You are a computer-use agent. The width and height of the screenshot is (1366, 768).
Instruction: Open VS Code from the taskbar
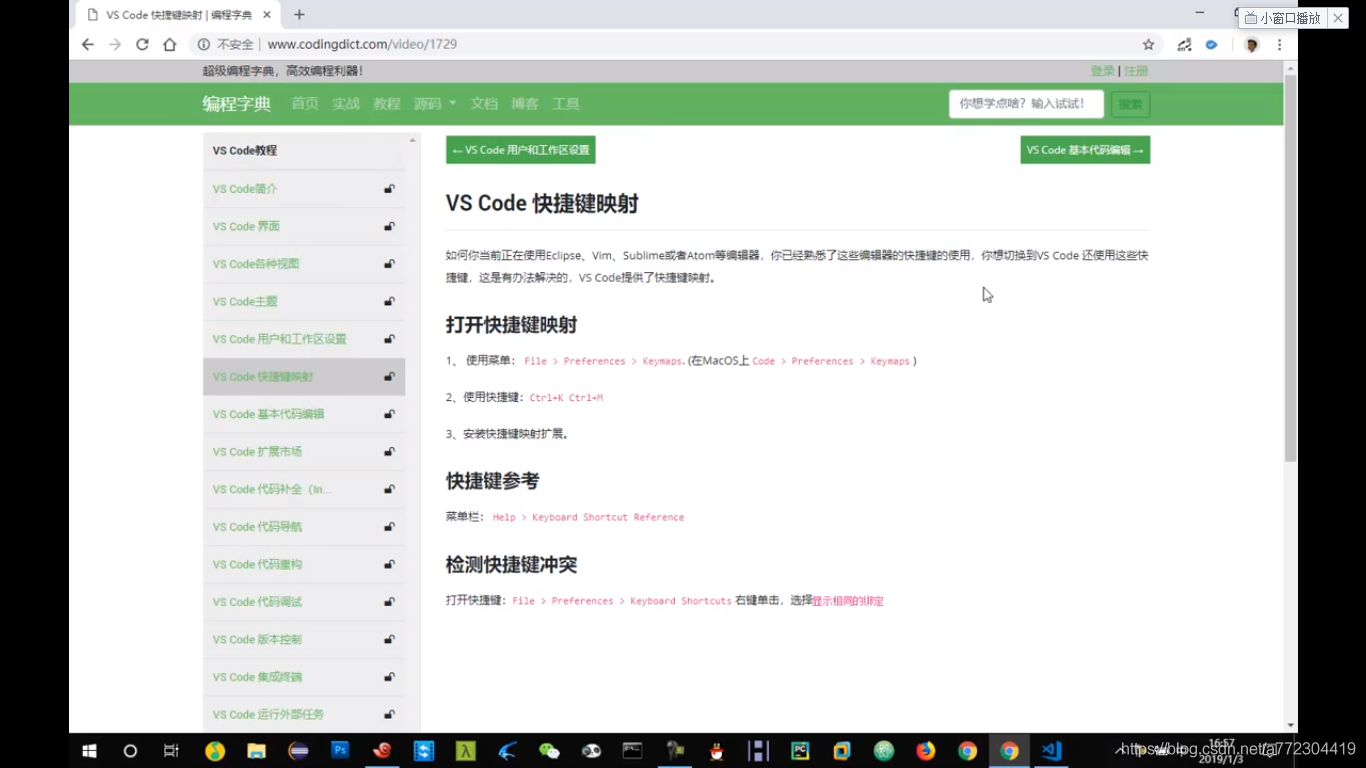[1051, 750]
